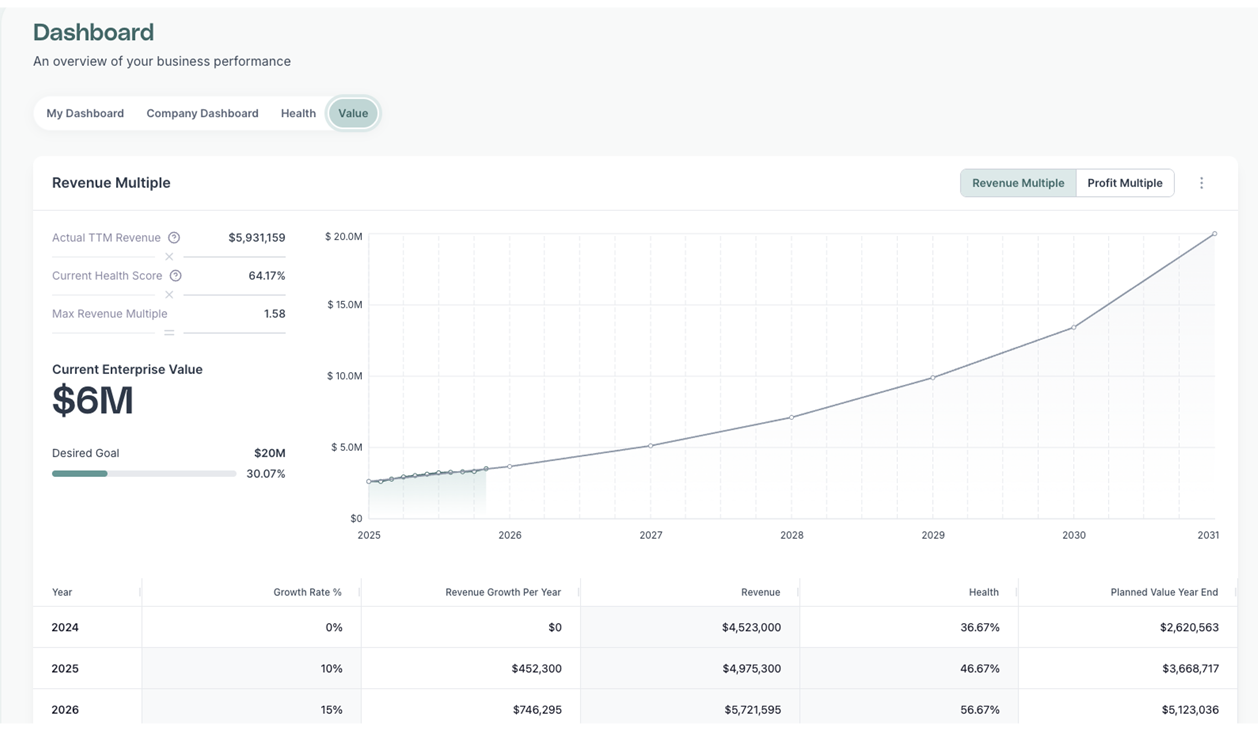Open the Health tab

click(298, 113)
